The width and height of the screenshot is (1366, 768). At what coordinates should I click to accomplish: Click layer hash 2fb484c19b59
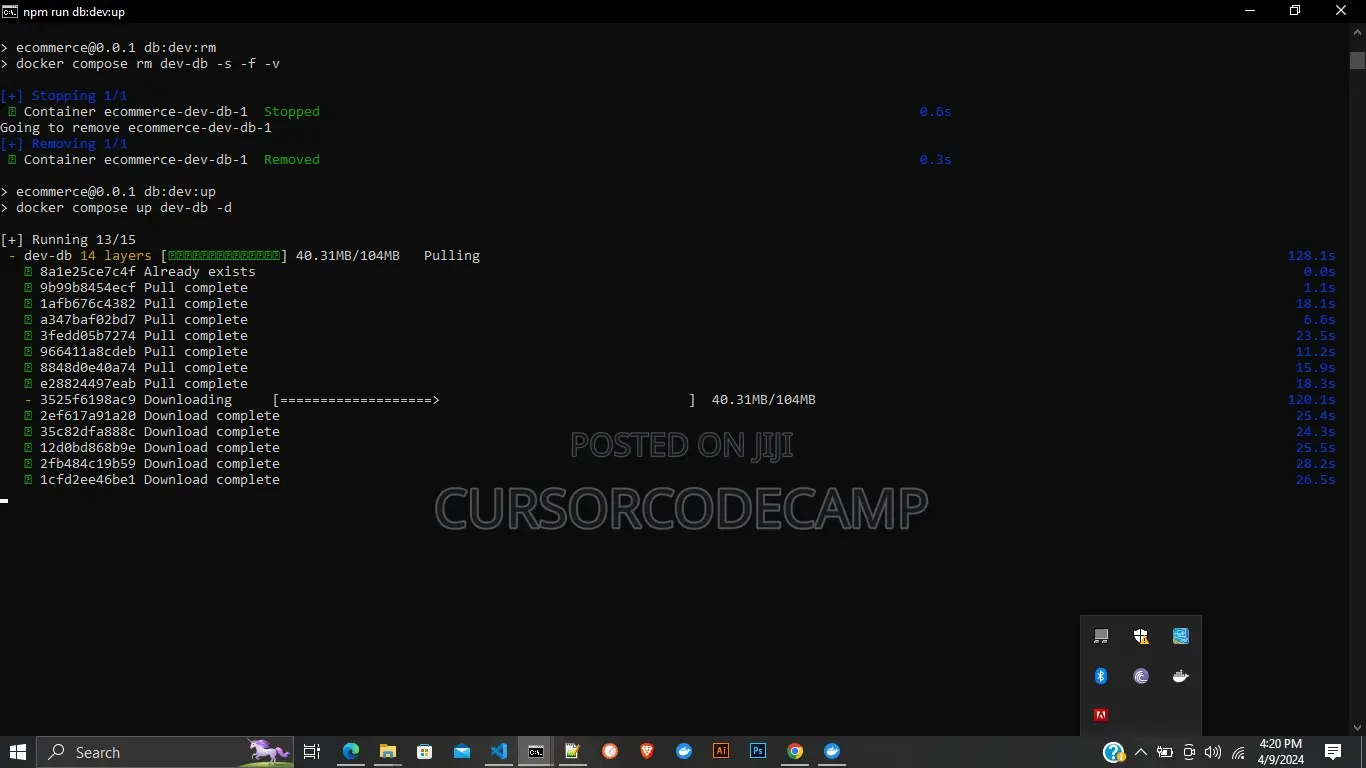[x=88, y=464]
